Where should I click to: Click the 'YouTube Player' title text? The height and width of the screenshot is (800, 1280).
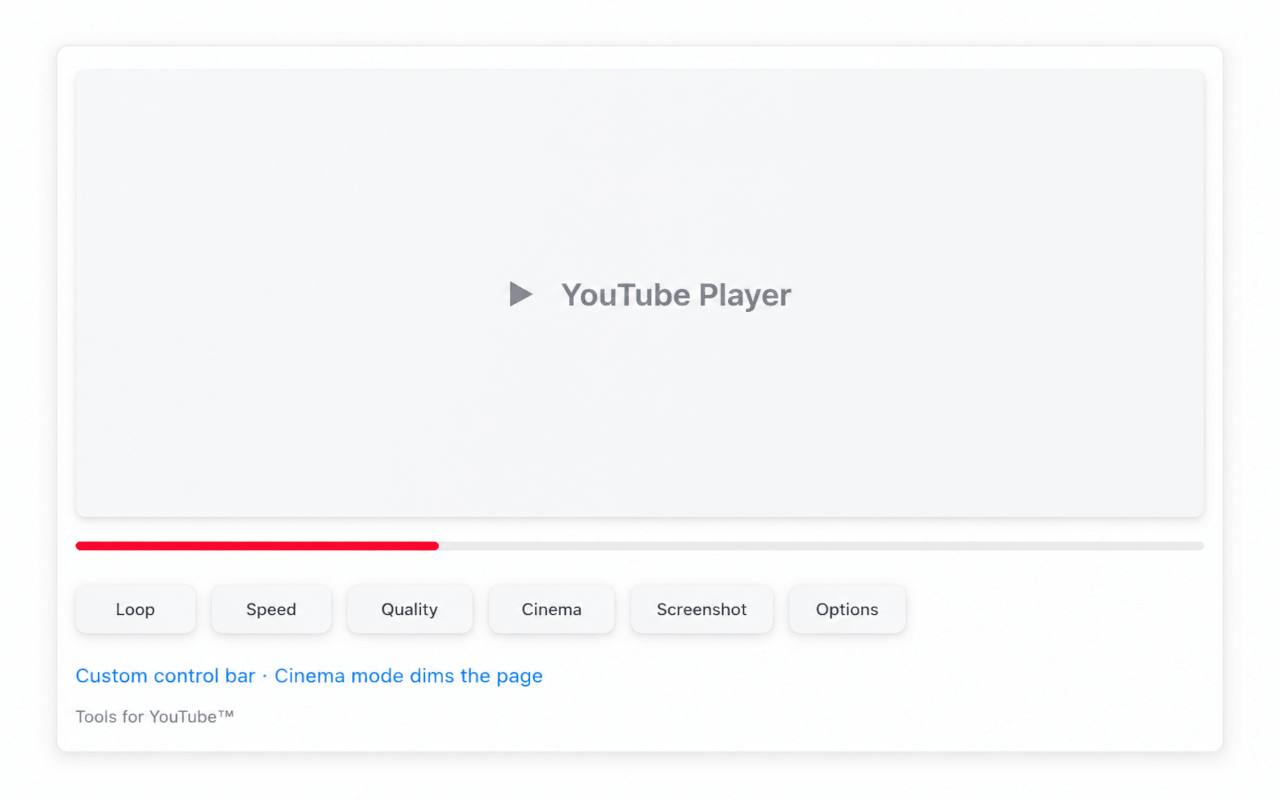(676, 295)
